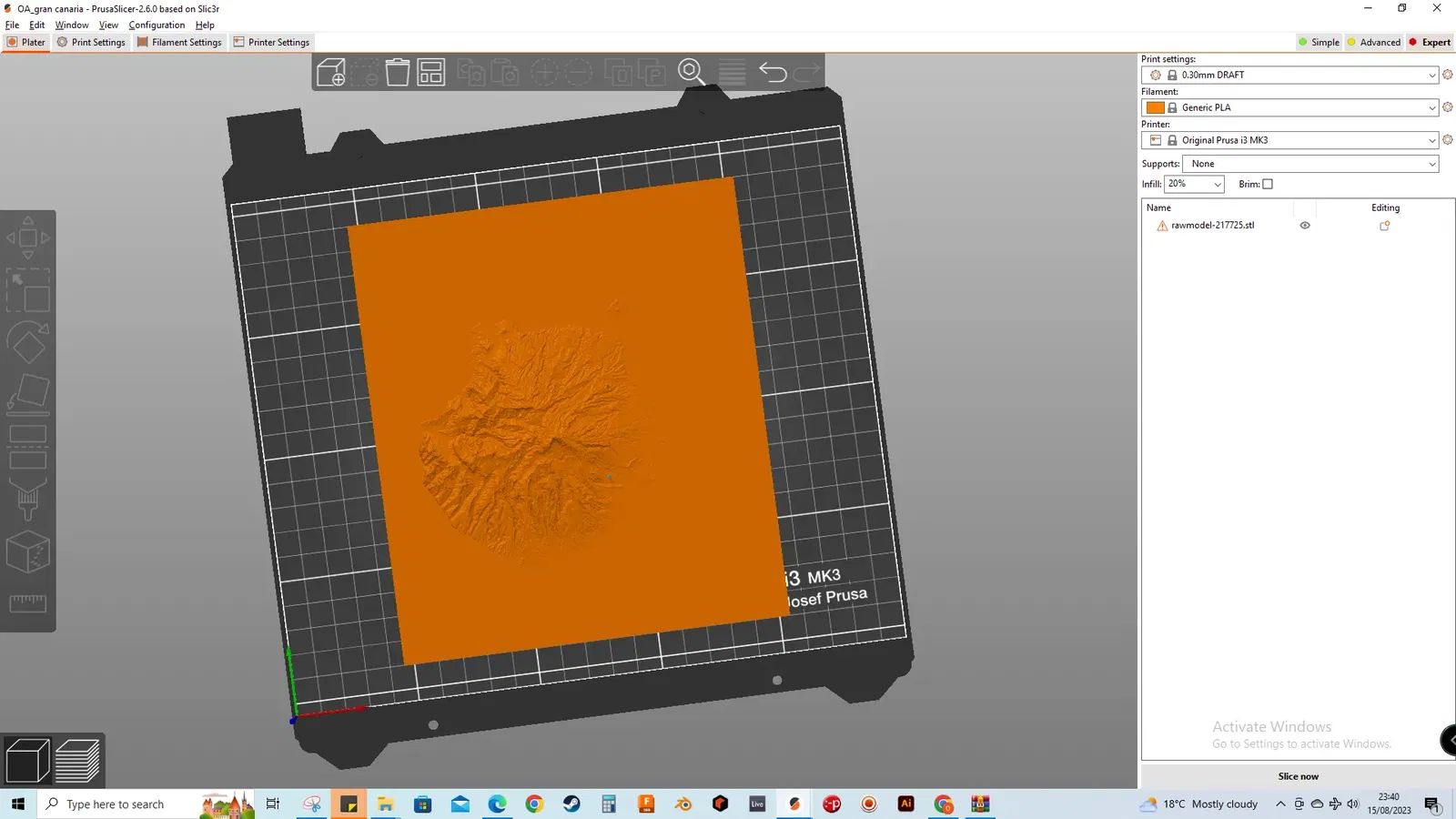
Task: Open the Generic PLA filament dropdown
Action: 1289,107
